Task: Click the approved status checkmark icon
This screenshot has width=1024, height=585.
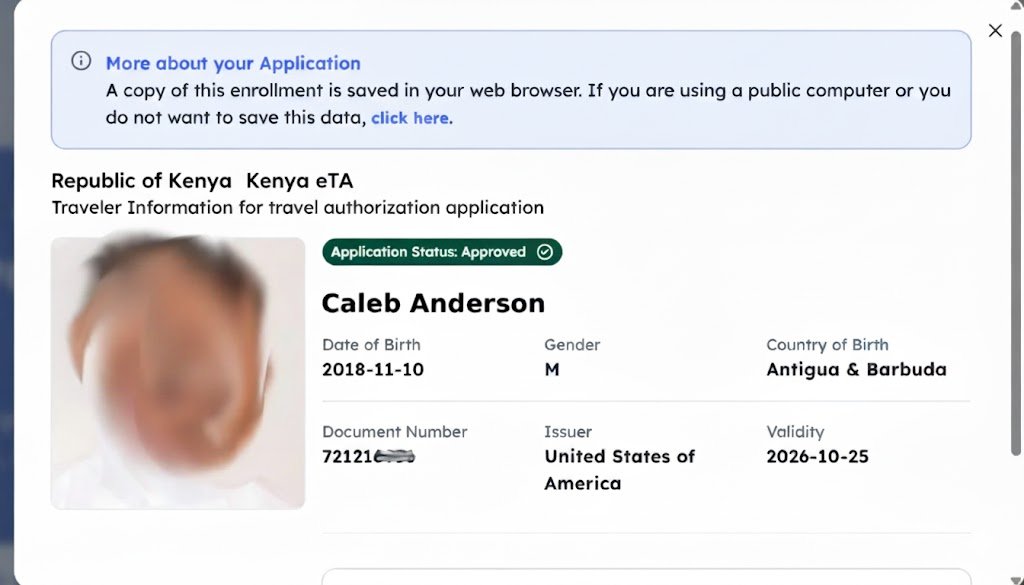Action: (544, 252)
